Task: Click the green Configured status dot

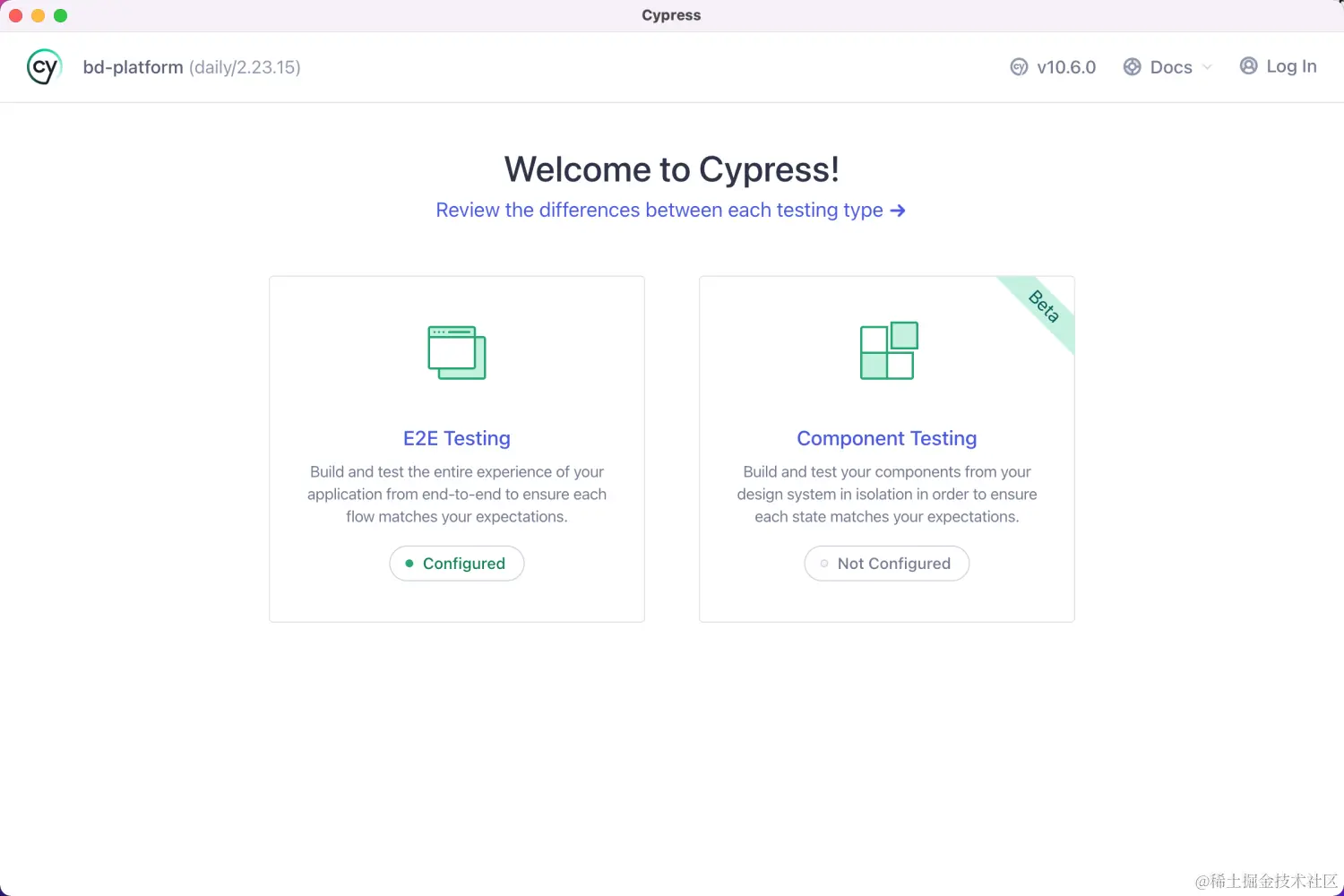Action: 409,564
